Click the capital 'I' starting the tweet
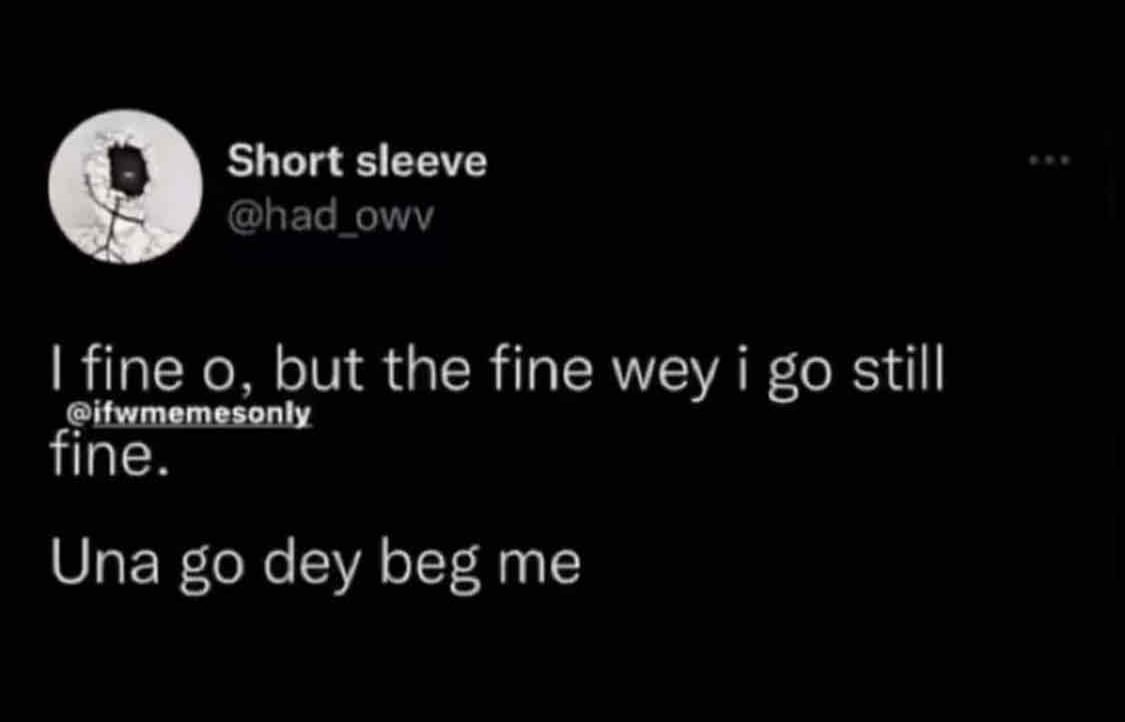Screen dimensions: 1125x722 [55, 370]
